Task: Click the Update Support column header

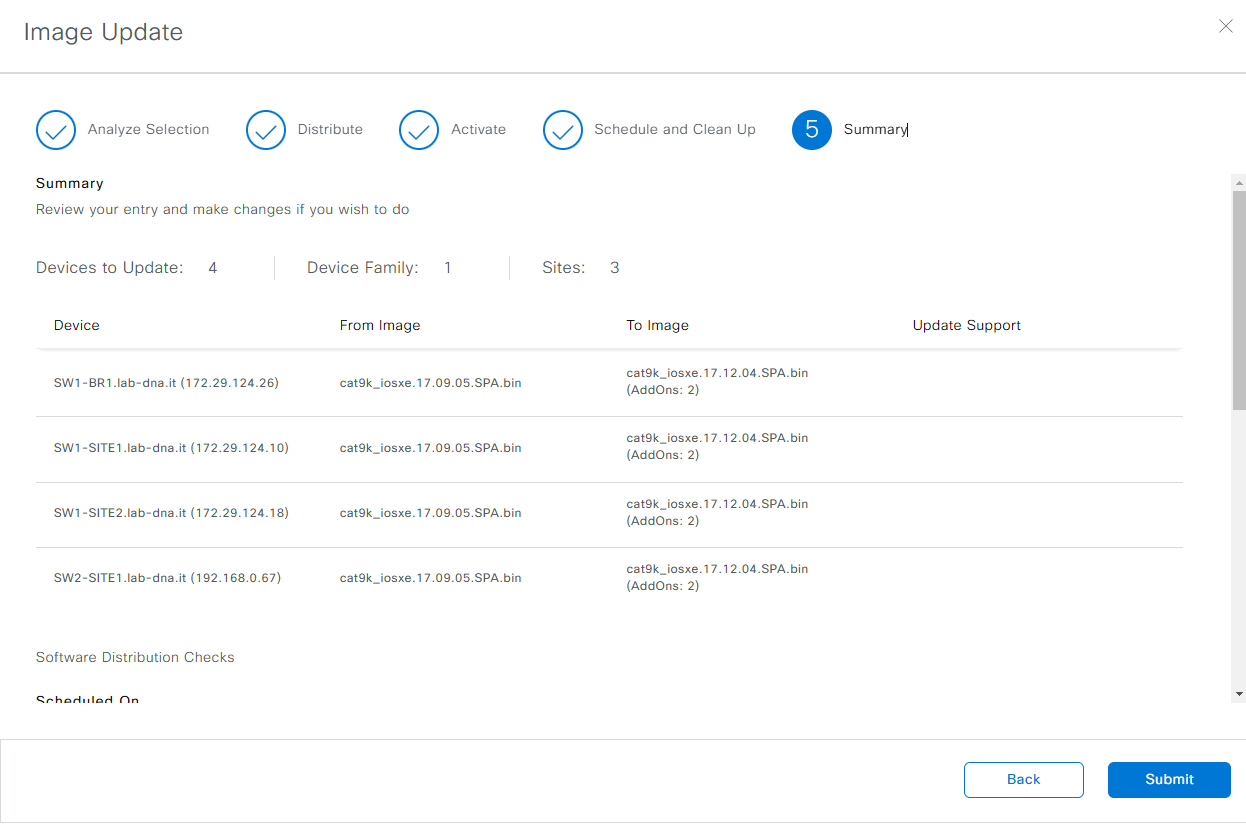Action: (x=967, y=325)
